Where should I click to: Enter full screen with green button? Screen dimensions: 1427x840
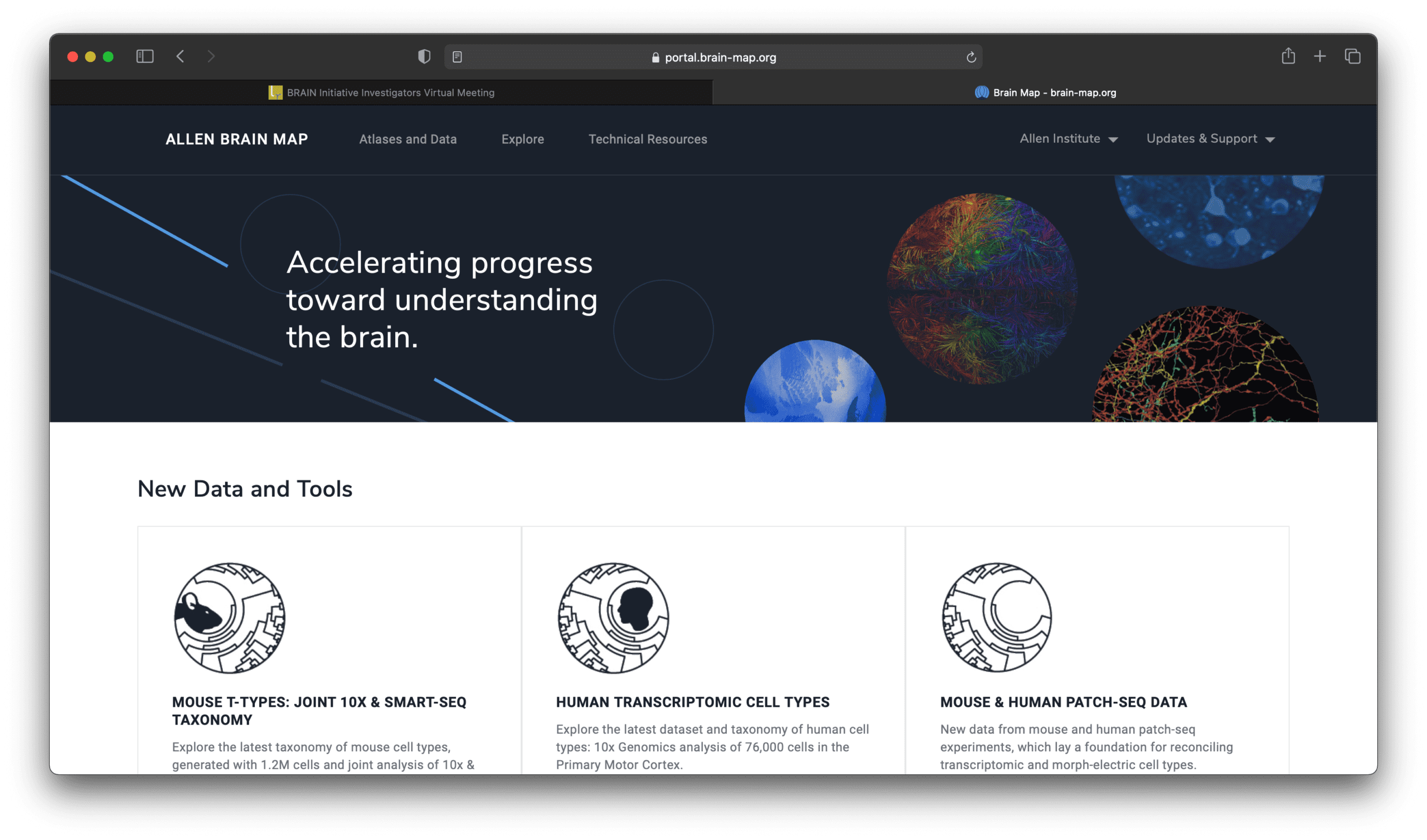(x=108, y=57)
